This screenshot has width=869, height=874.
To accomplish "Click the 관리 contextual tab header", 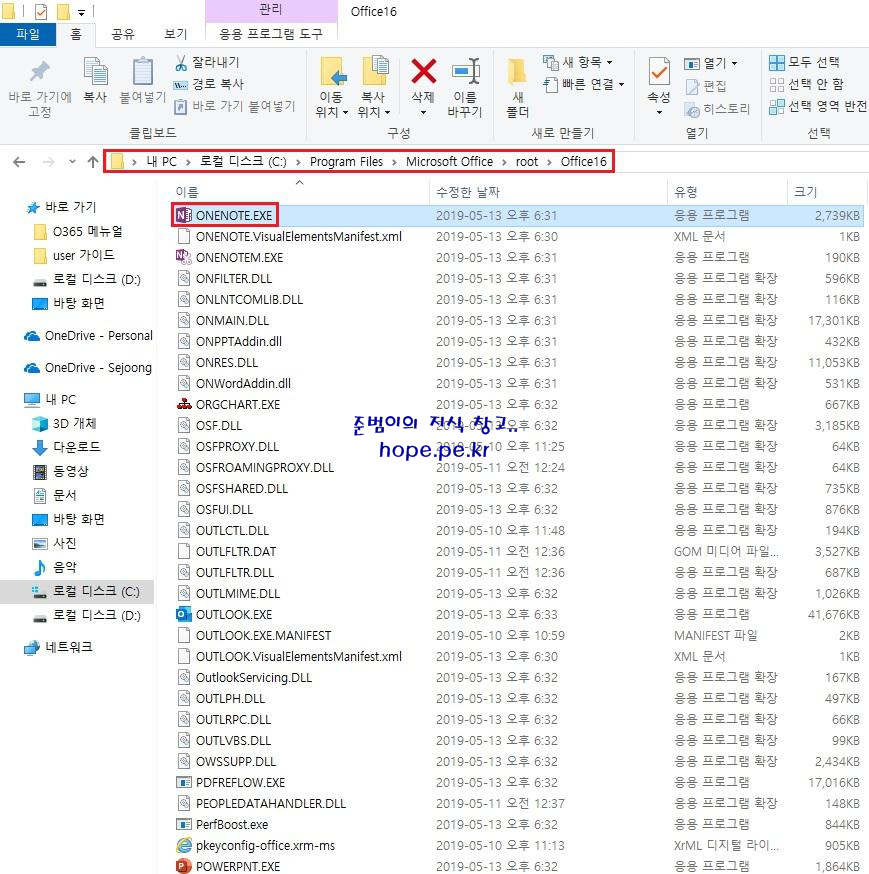I will coord(271,10).
